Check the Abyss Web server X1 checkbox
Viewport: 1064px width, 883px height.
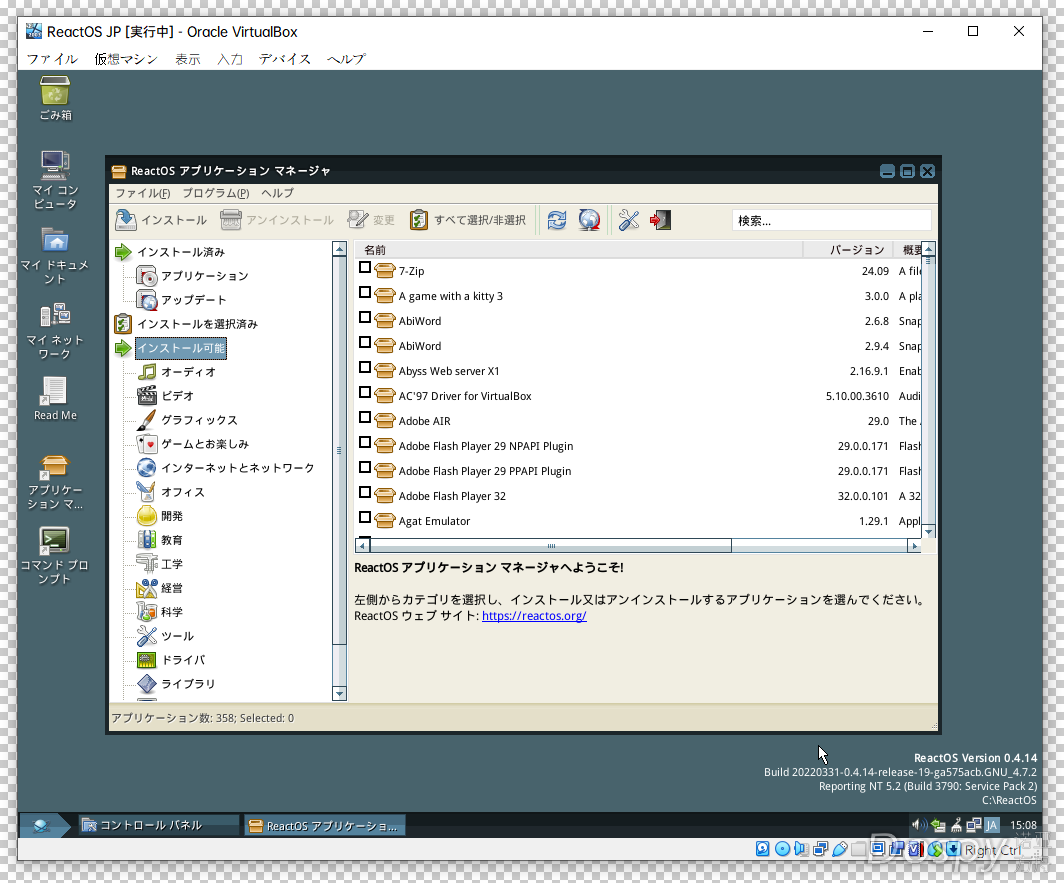365,368
